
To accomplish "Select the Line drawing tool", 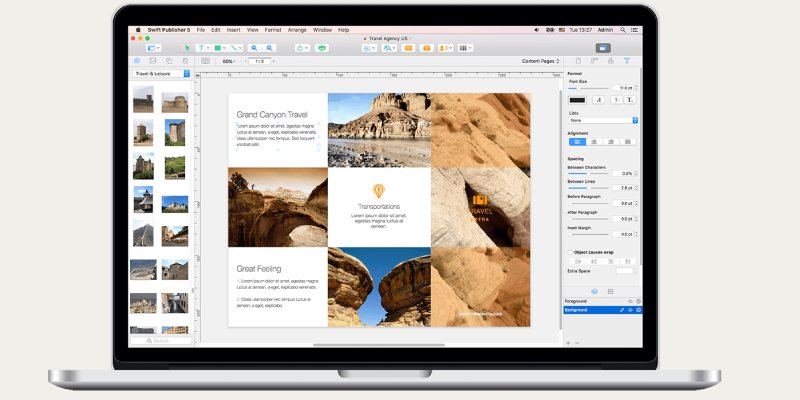I will coord(236,48).
